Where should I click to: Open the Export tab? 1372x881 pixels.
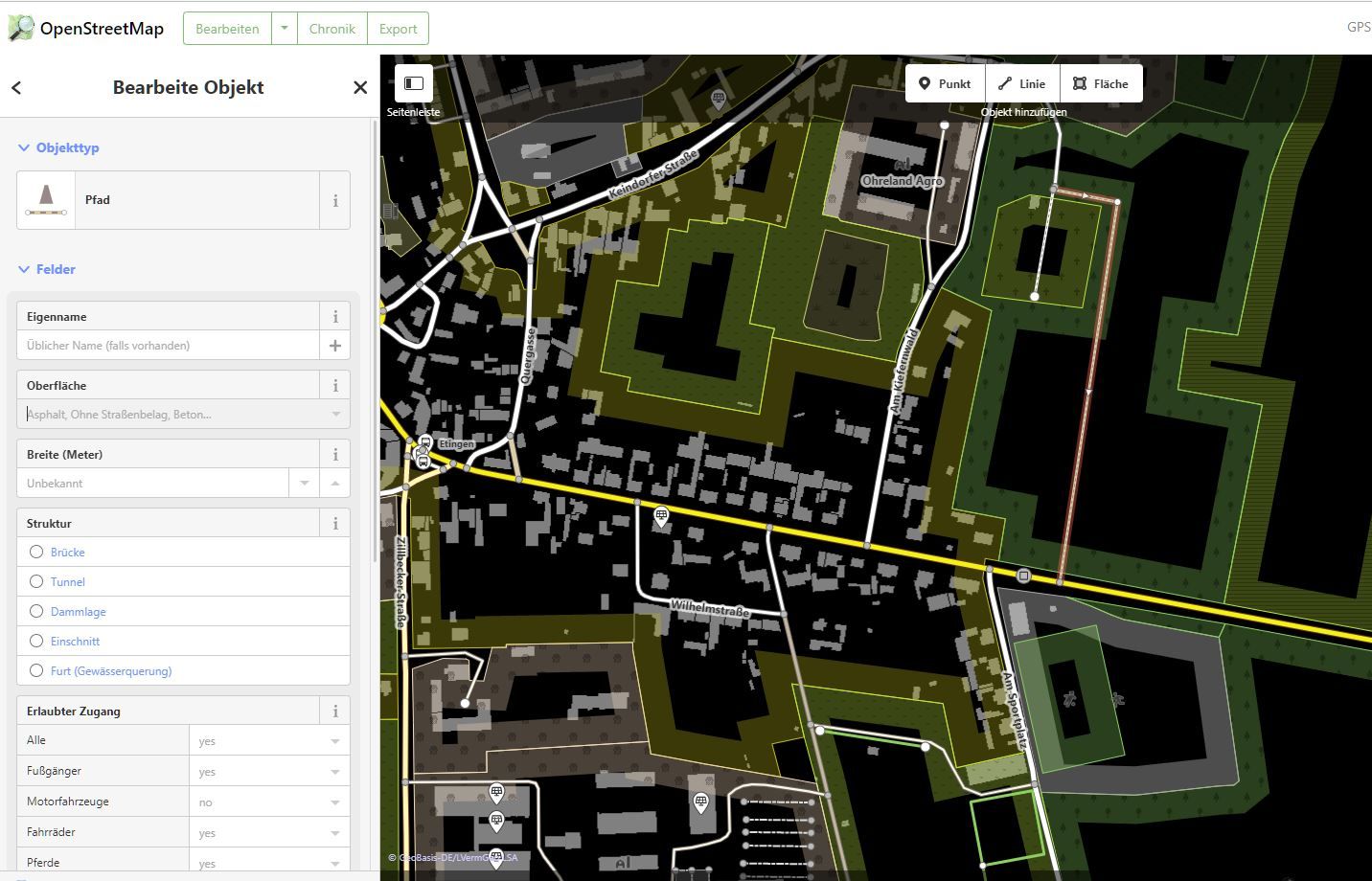coord(398,29)
